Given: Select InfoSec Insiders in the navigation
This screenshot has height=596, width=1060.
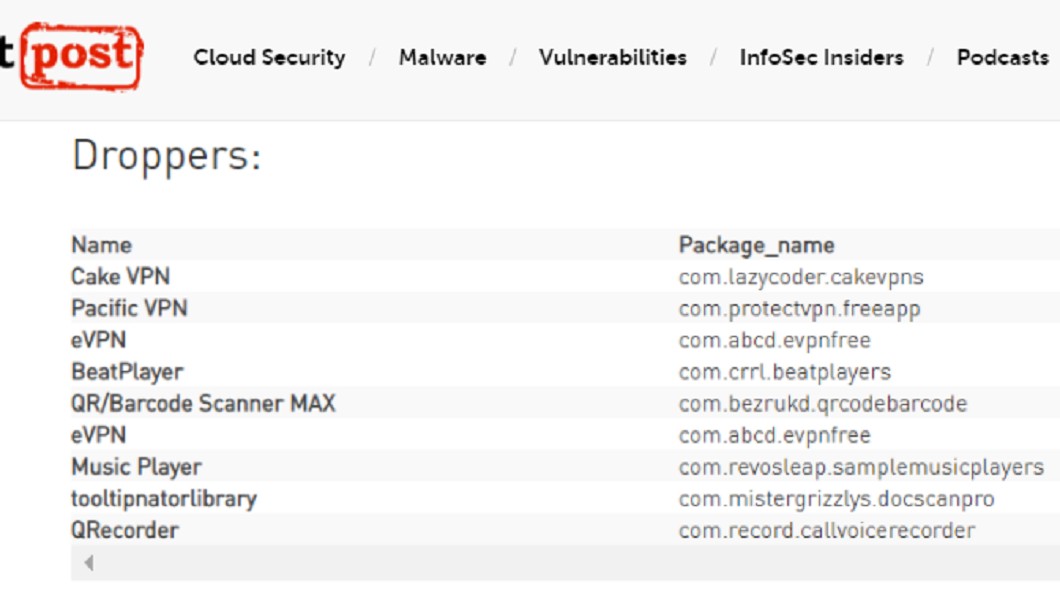Looking at the screenshot, I should pos(821,57).
